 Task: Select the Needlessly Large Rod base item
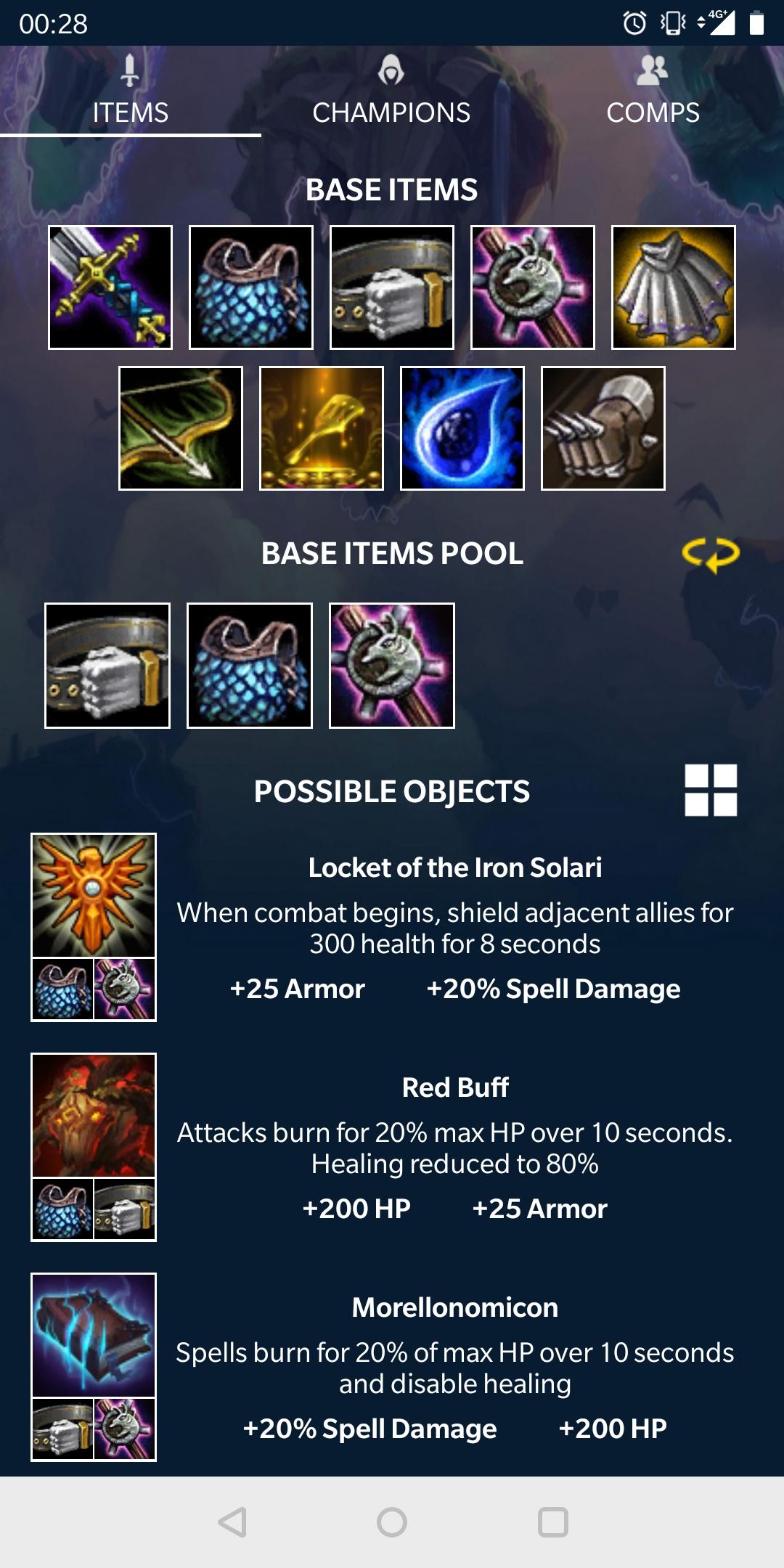coord(533,287)
